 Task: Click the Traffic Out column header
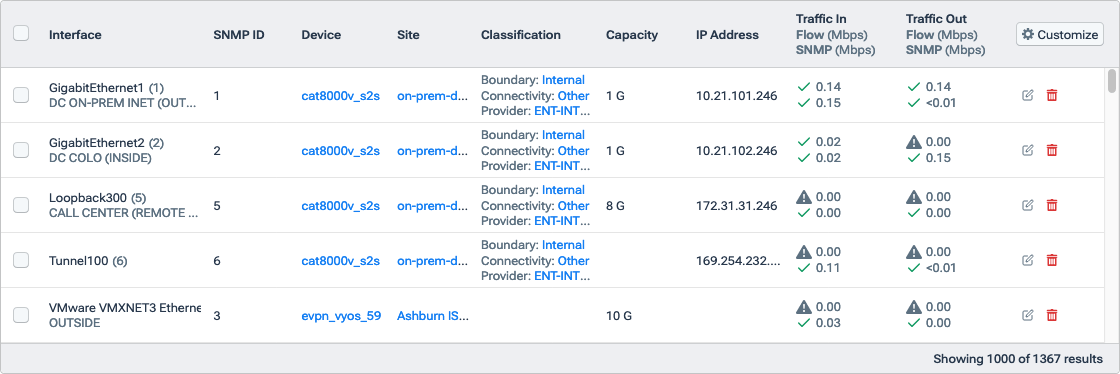click(936, 19)
